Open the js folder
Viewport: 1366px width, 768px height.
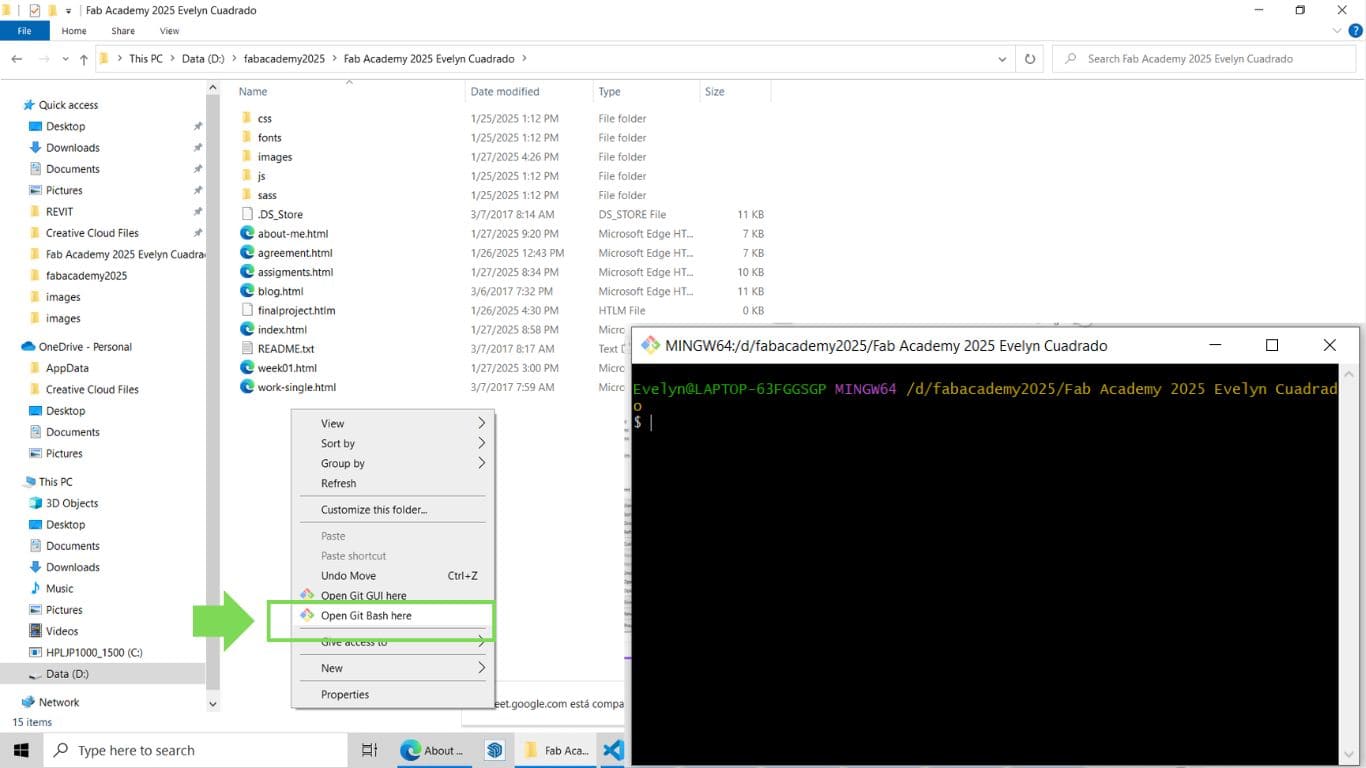[261, 176]
